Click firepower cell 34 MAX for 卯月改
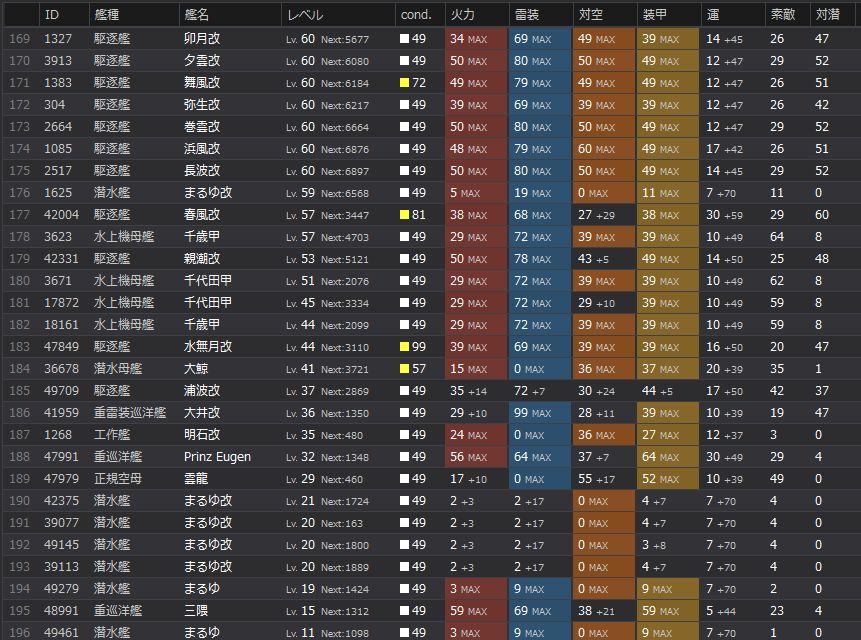The width and height of the screenshot is (861, 640). (x=476, y=39)
